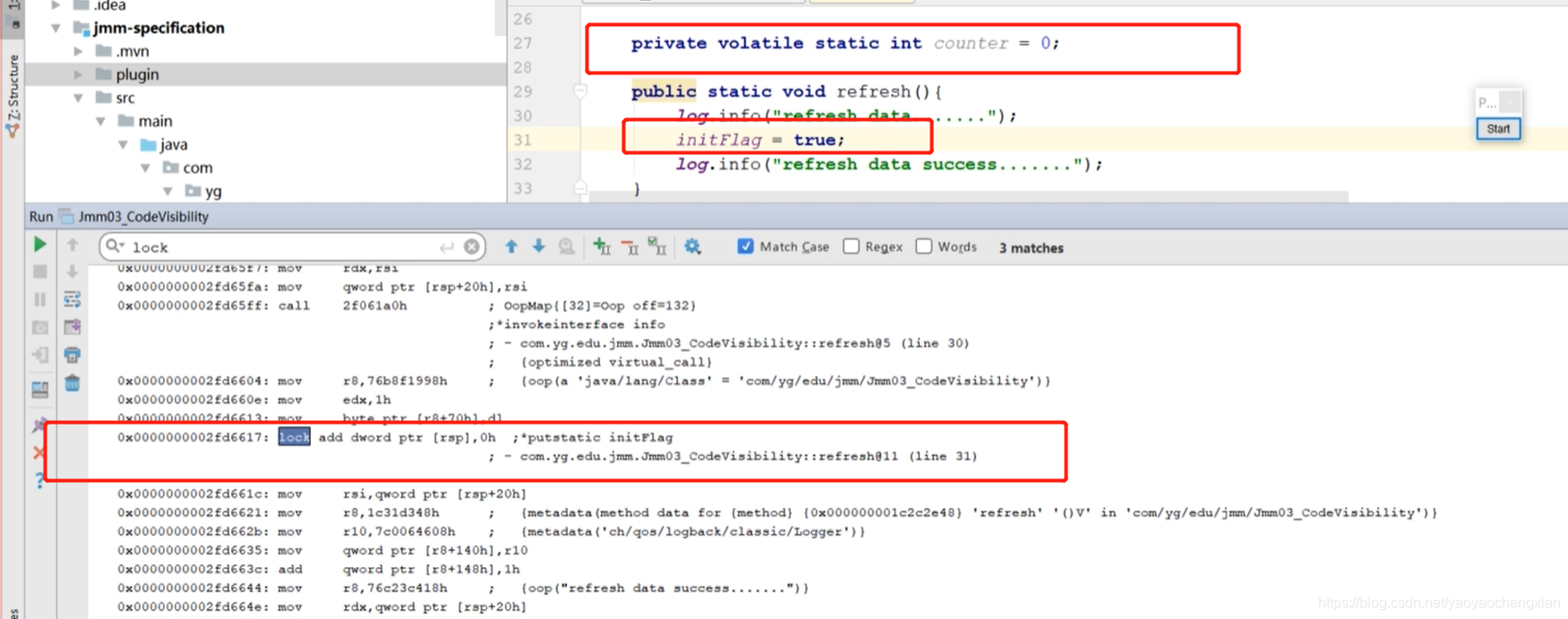This screenshot has height=619, width=1568.
Task: Go to next search occurrence arrow
Action: pyautogui.click(x=539, y=246)
